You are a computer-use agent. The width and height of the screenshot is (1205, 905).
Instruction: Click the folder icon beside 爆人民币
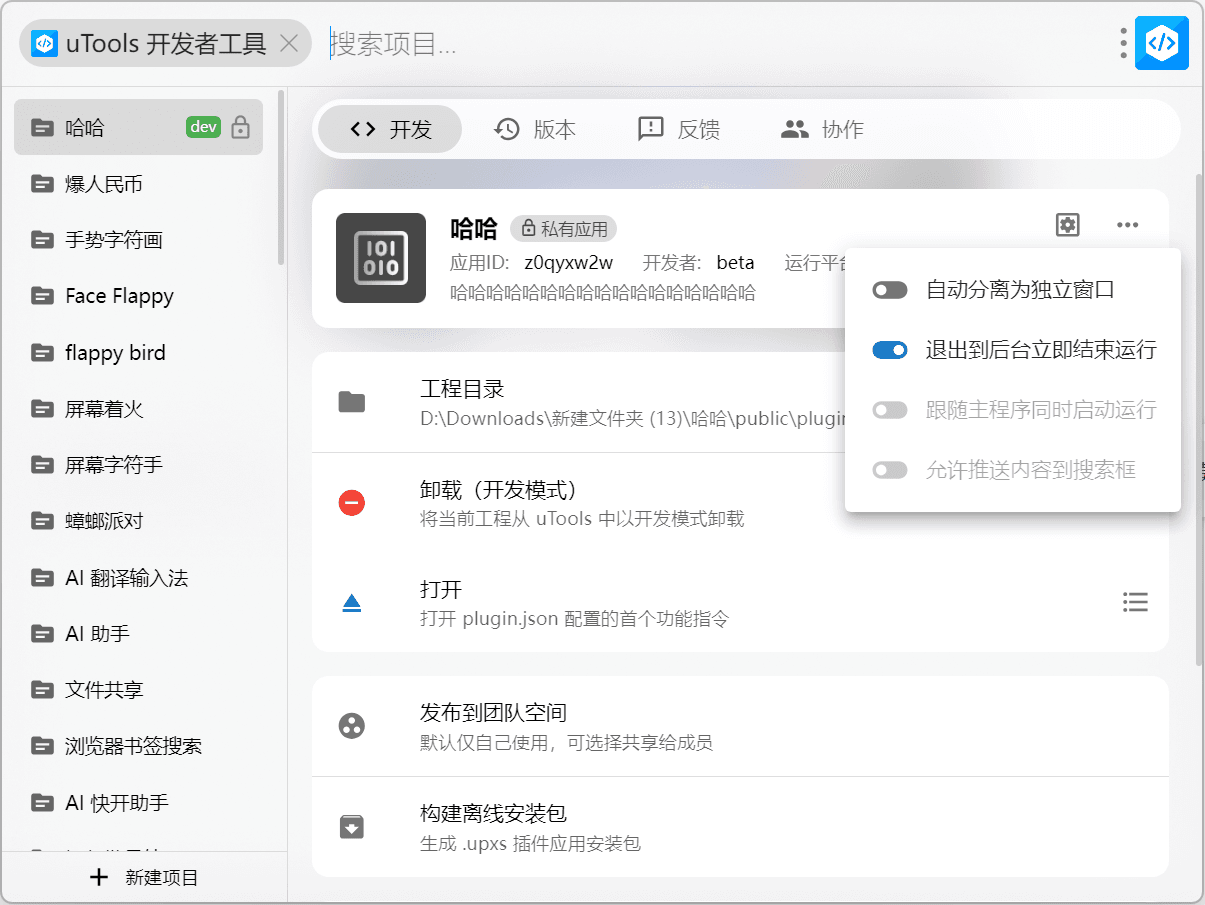pos(42,184)
